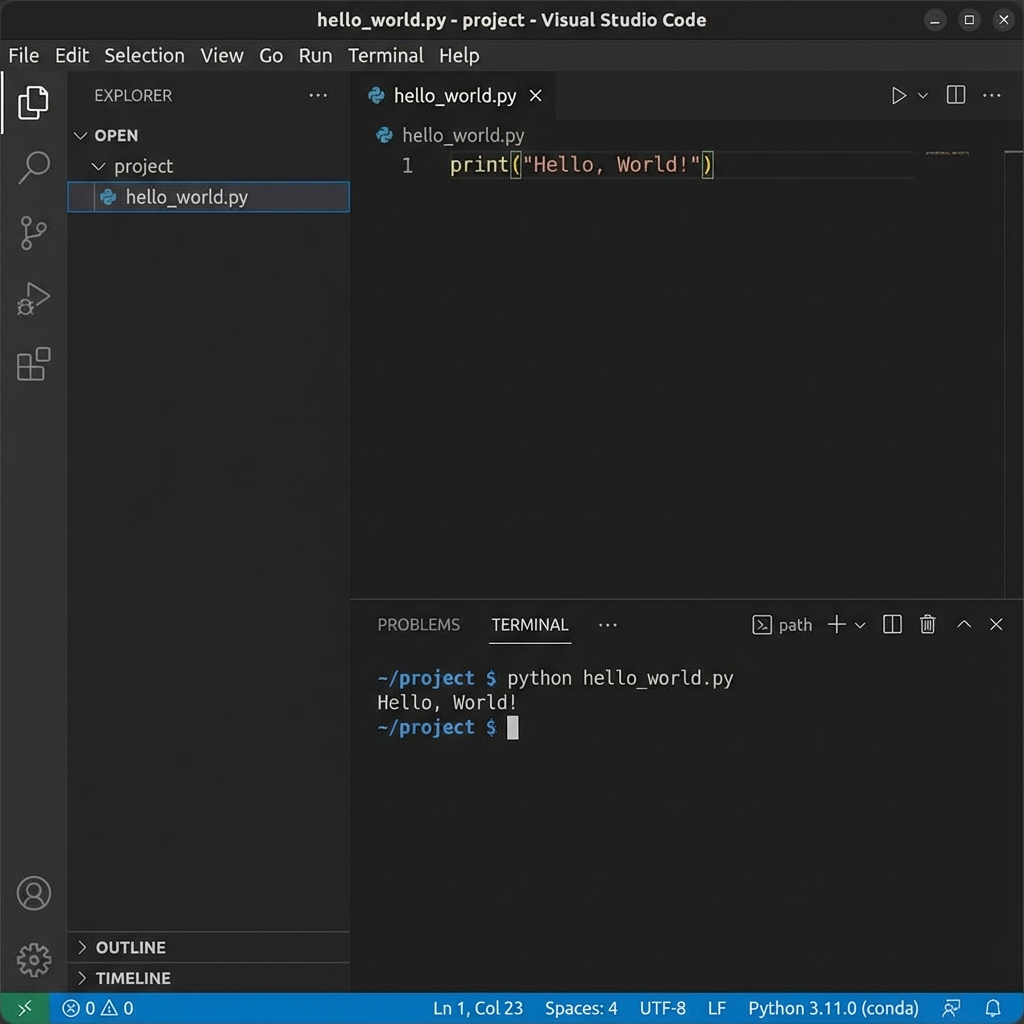The image size is (1024, 1024).
Task: Open the Run menu
Action: (x=315, y=56)
